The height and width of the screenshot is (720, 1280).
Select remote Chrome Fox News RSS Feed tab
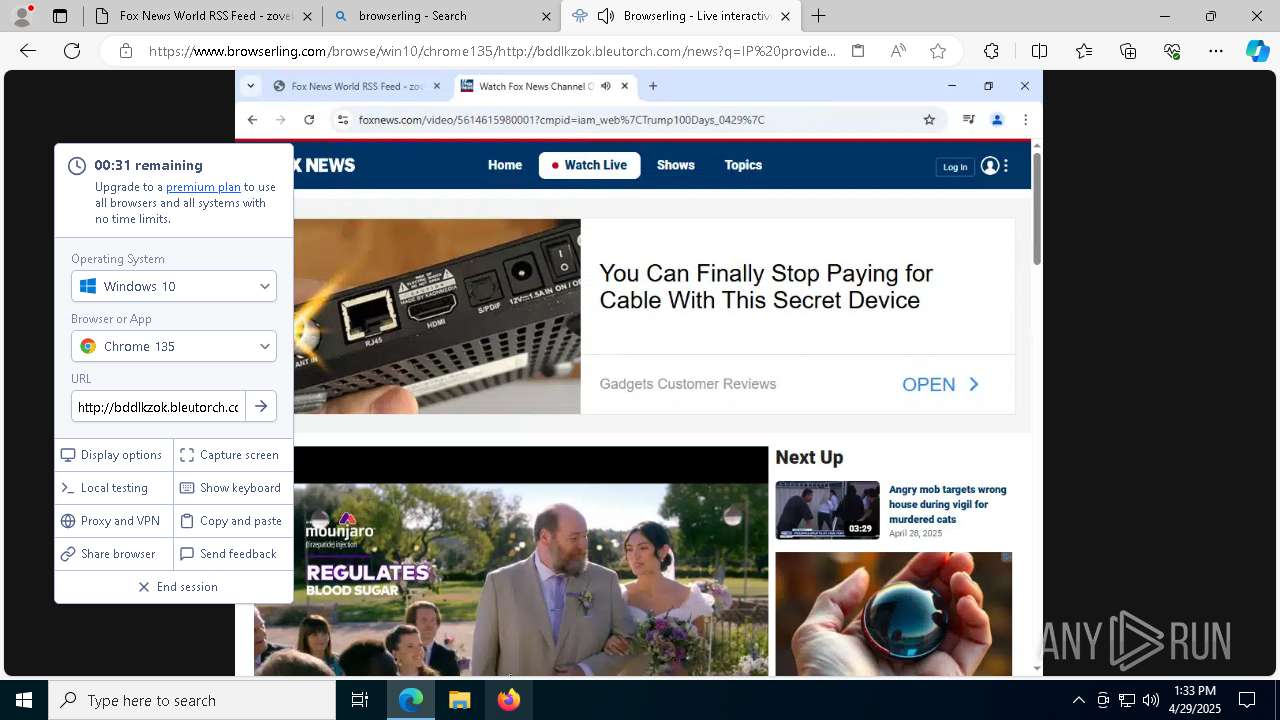point(357,86)
